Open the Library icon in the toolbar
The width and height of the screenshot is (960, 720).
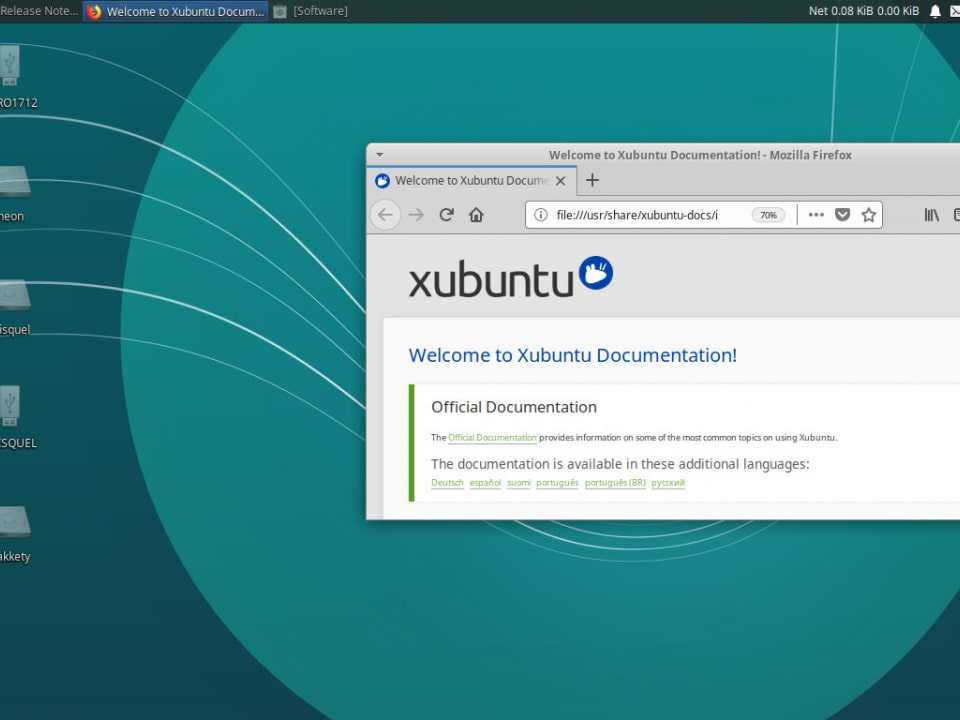point(931,215)
